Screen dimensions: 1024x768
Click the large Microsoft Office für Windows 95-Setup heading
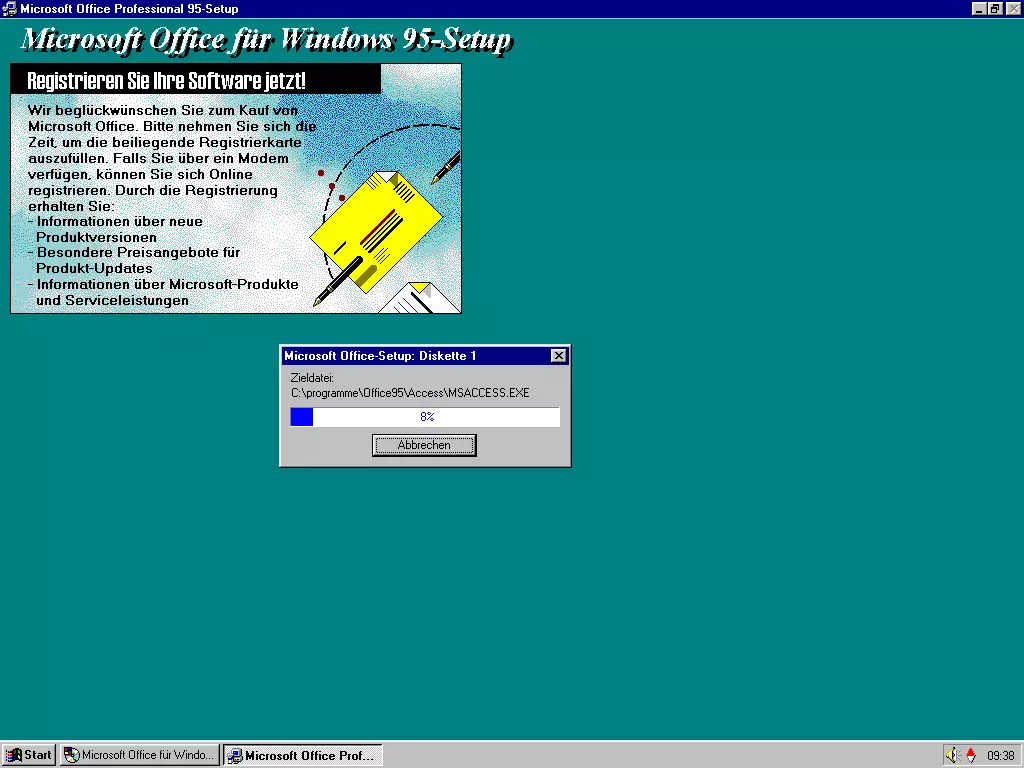(266, 40)
